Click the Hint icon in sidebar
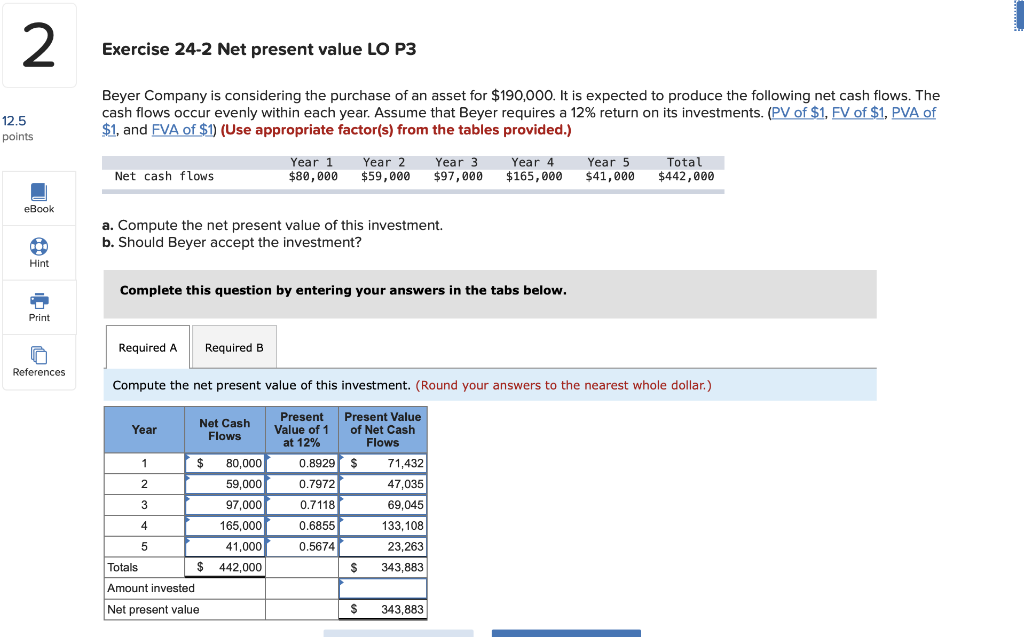The image size is (1024, 637). [x=39, y=252]
